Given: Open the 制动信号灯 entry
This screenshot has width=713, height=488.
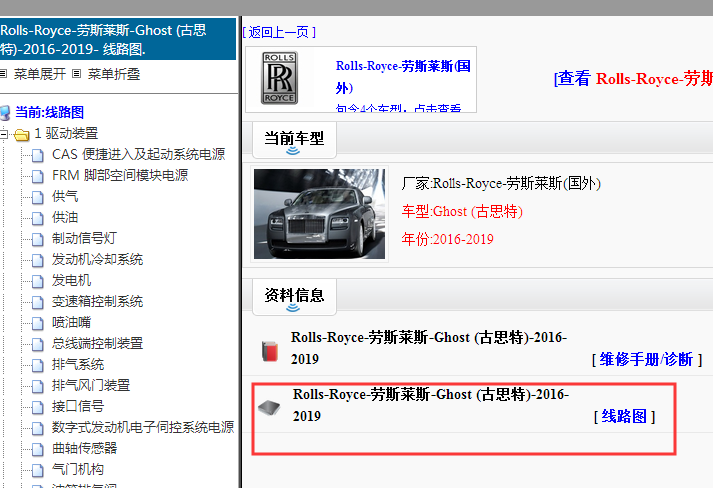Looking at the screenshot, I should coord(85,238).
